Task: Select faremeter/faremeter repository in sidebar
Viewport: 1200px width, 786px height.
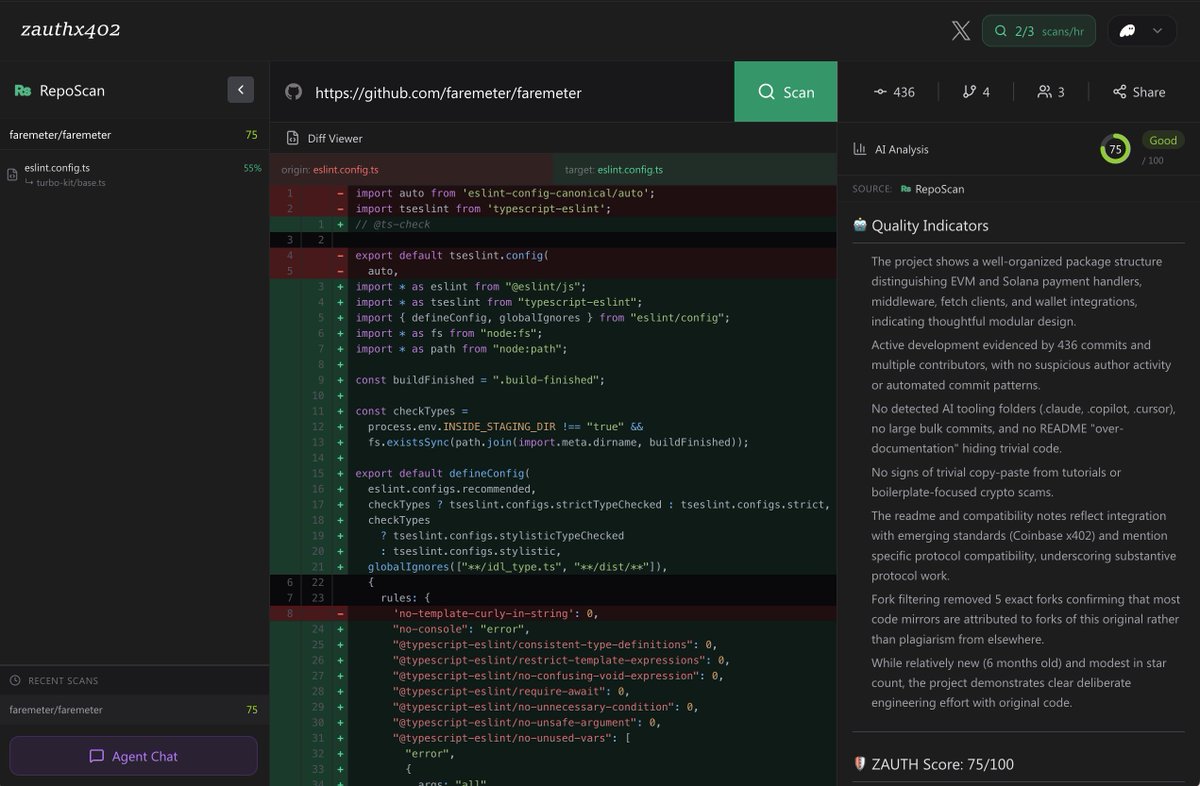Action: pos(134,135)
